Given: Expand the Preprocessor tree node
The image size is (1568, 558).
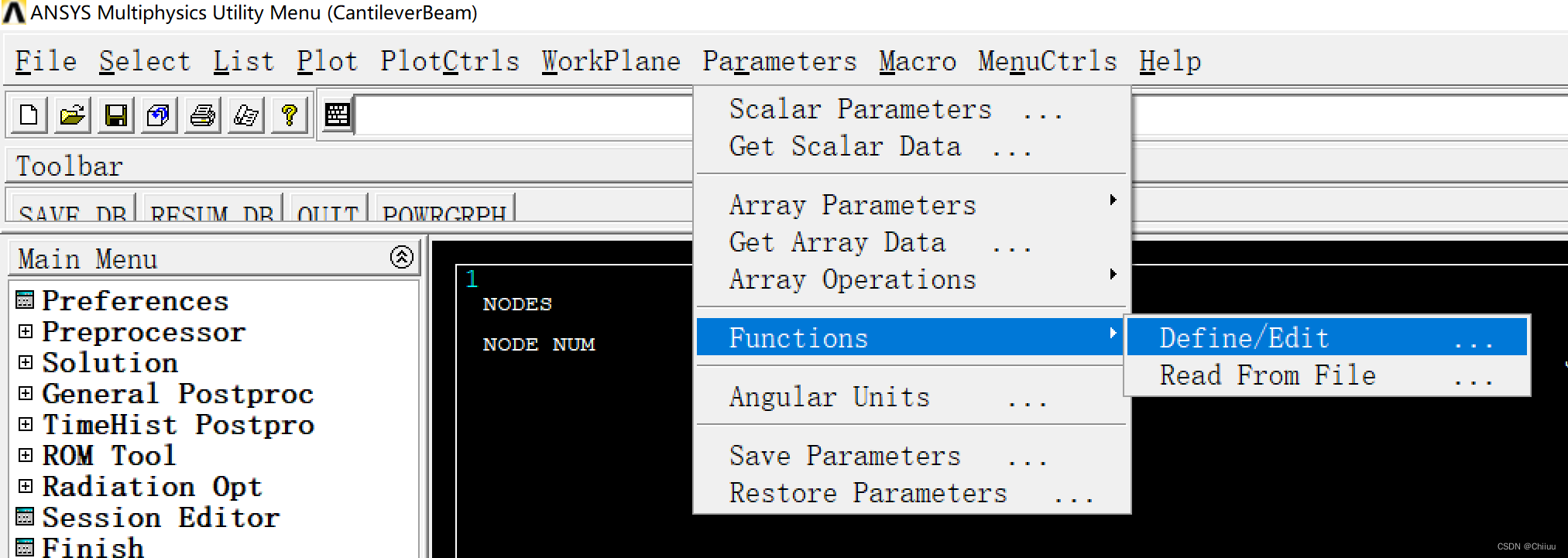Looking at the screenshot, I should (x=26, y=331).
